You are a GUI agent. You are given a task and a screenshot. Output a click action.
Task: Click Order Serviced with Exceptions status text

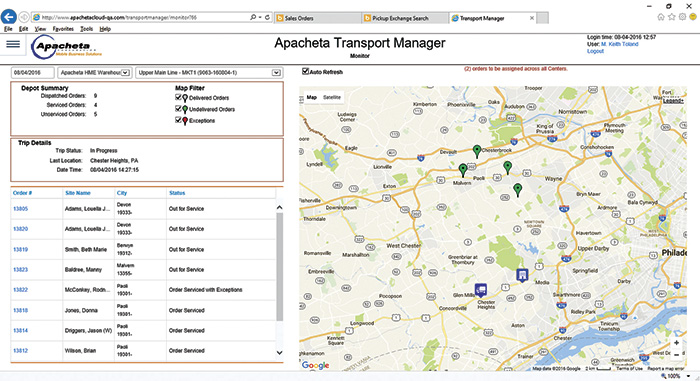(205, 289)
